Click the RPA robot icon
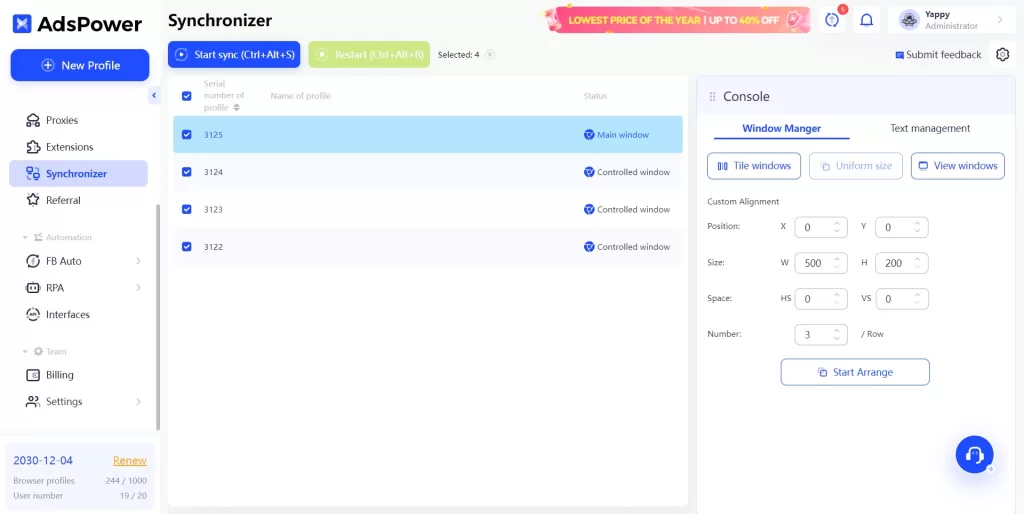Image resolution: width=1024 pixels, height=514 pixels. tap(33, 287)
